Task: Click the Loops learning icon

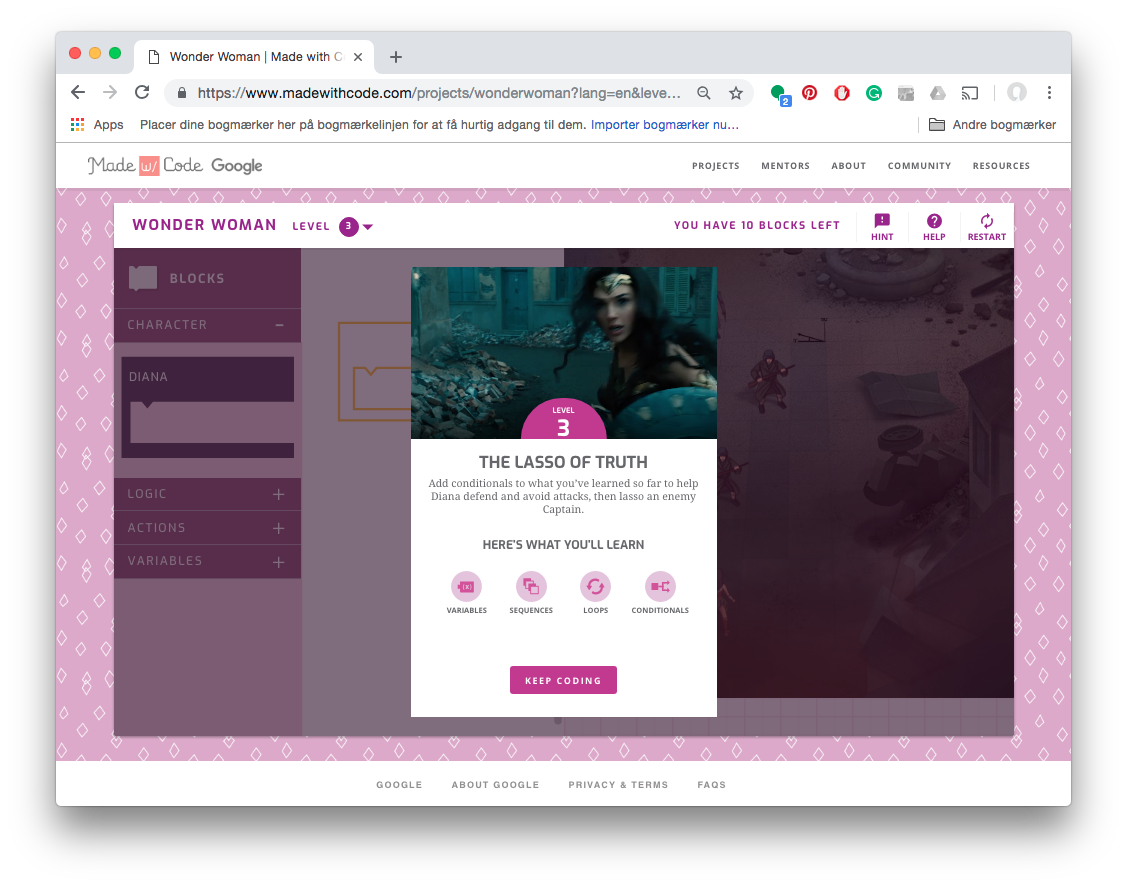Action: coord(595,586)
